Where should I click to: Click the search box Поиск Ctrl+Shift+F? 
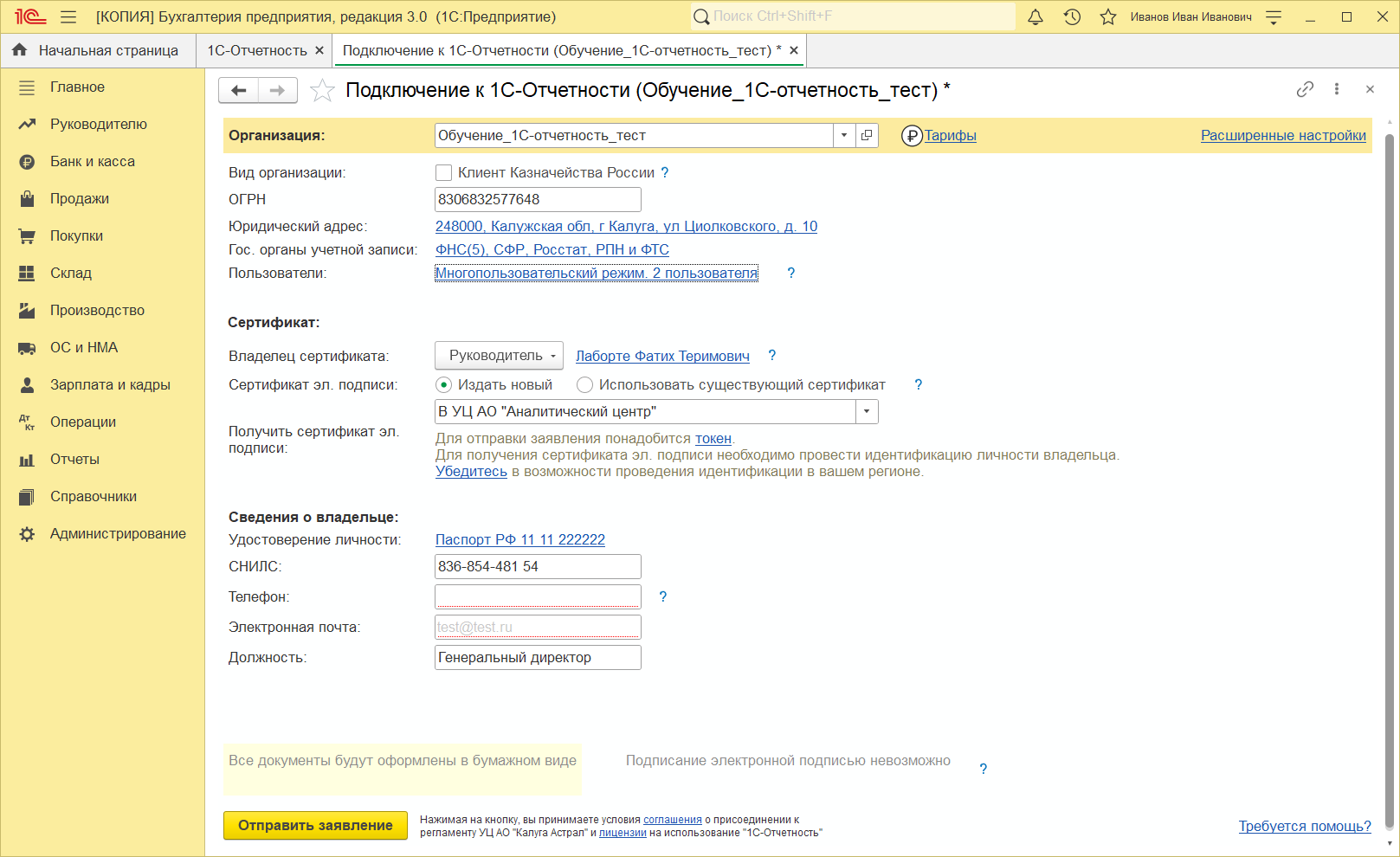(853, 16)
